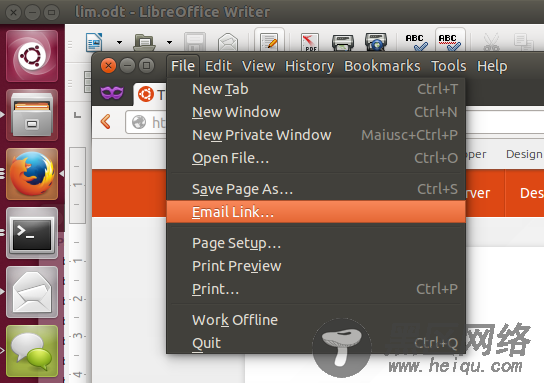Toggle Work Offline menu option

316,320
